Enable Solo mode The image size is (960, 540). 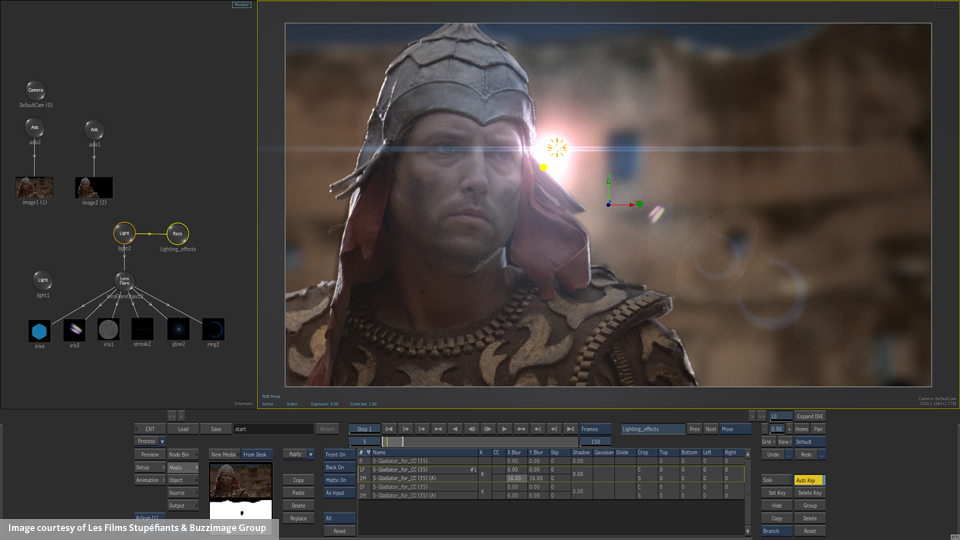coord(776,480)
